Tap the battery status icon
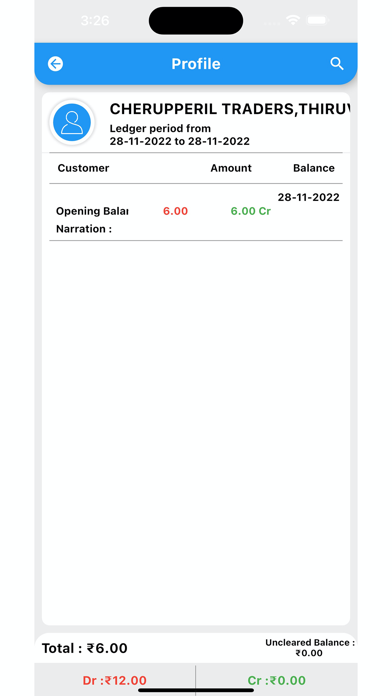This screenshot has width=392, height=696. click(317, 20)
